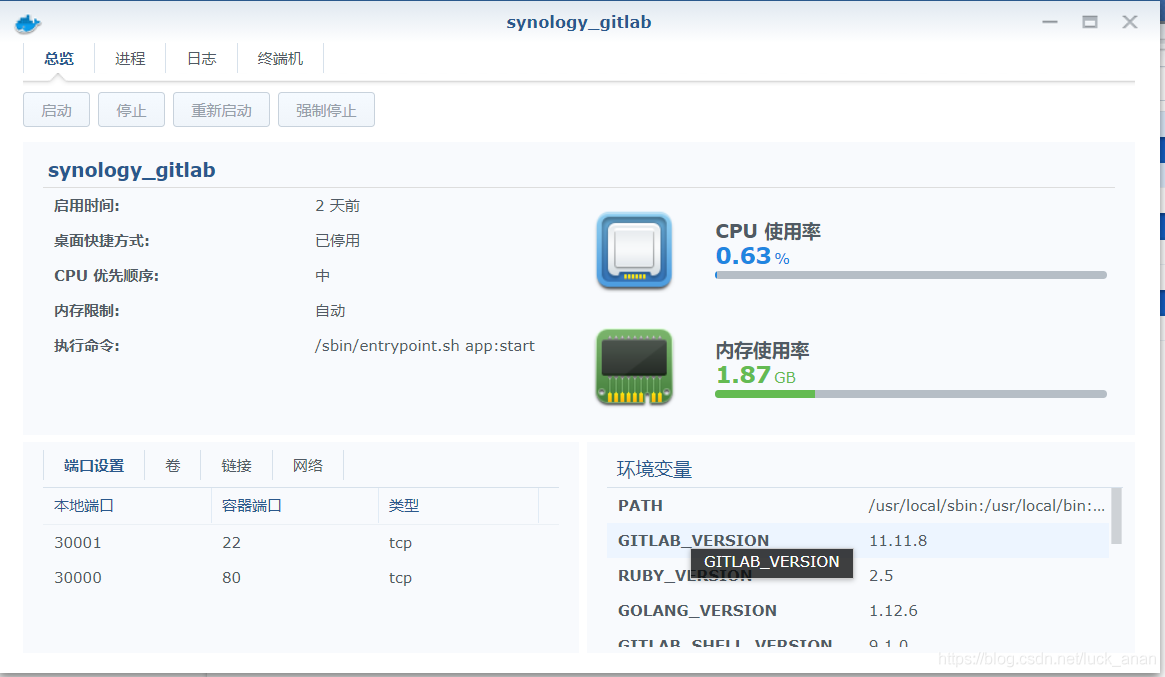Click container port 80 cell
The height and width of the screenshot is (677, 1165).
[231, 577]
